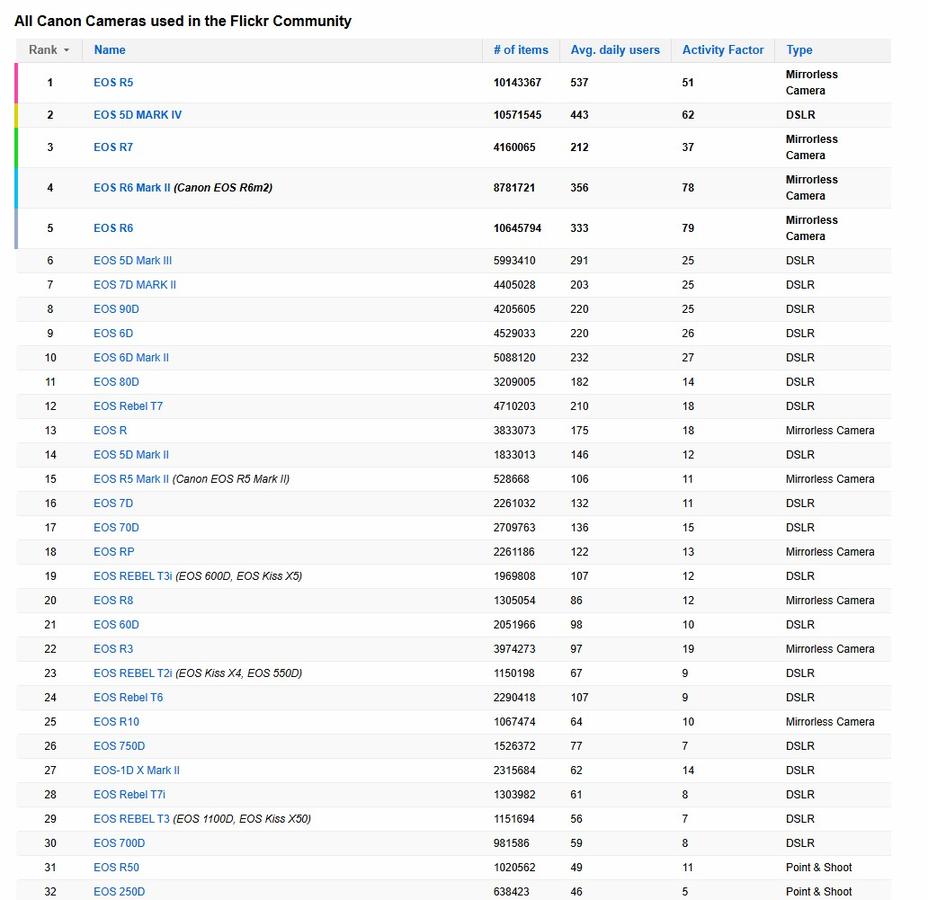Open the EOS 250D link
Image resolution: width=928 pixels, height=900 pixels.
(x=119, y=892)
